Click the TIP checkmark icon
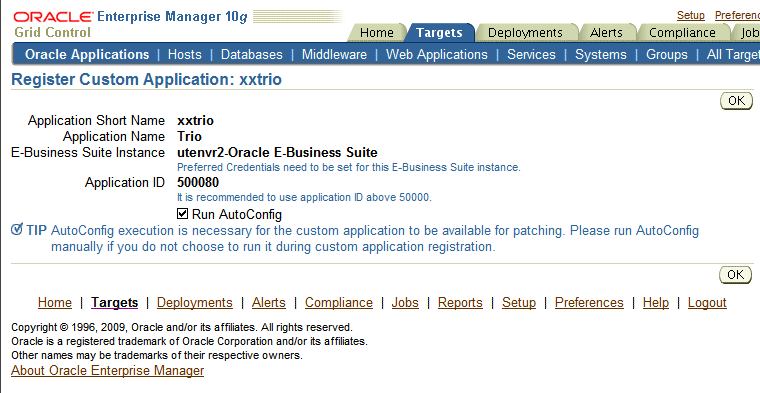 (17, 229)
